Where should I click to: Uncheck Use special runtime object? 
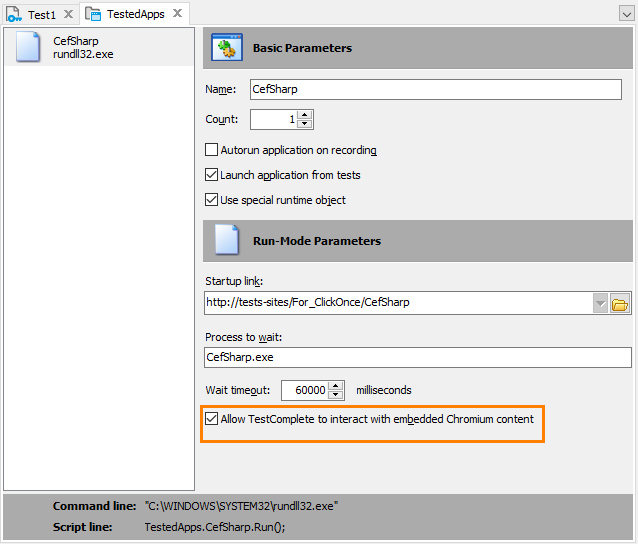[x=211, y=200]
